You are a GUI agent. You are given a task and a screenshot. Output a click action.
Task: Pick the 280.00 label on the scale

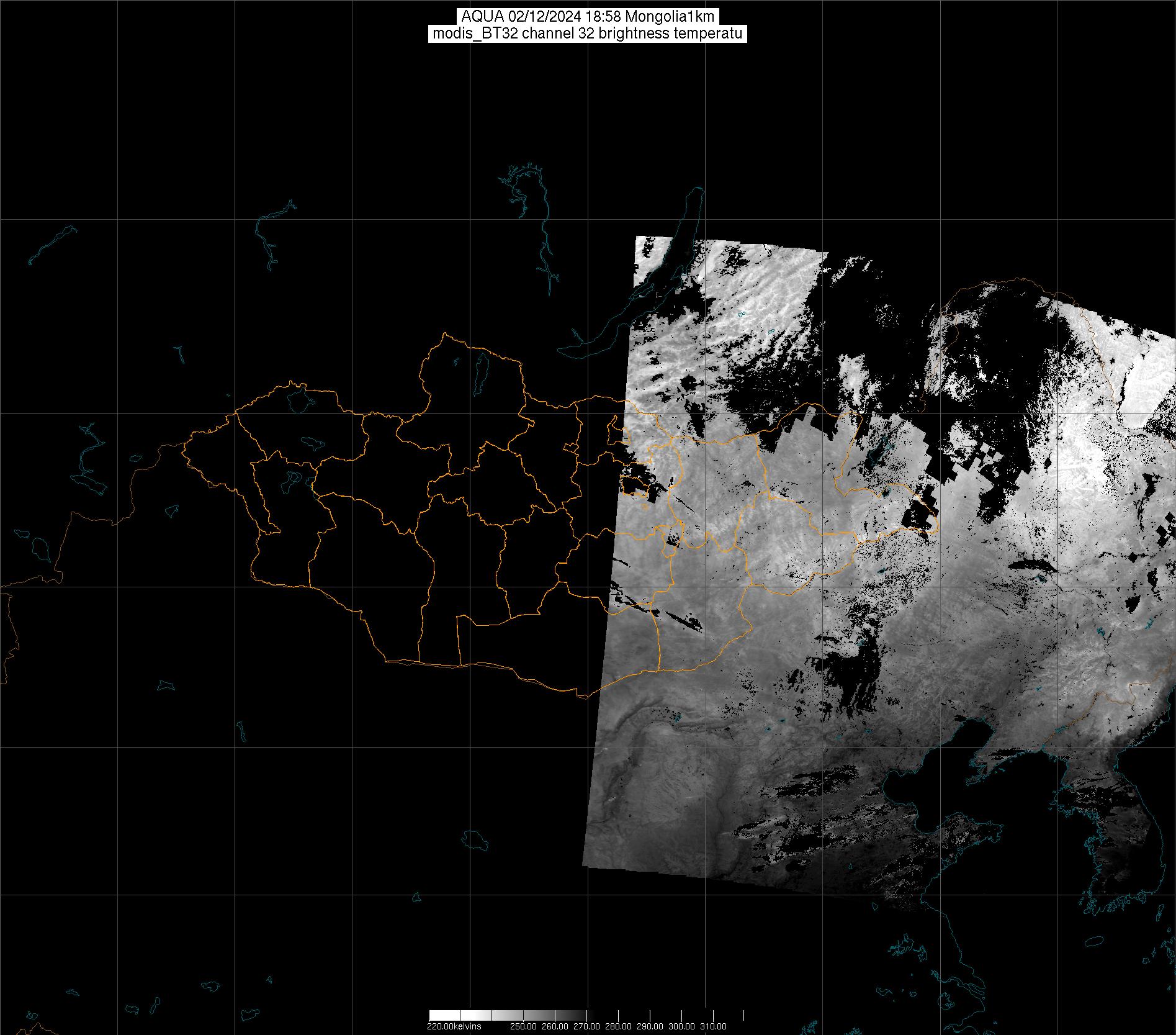[618, 1026]
